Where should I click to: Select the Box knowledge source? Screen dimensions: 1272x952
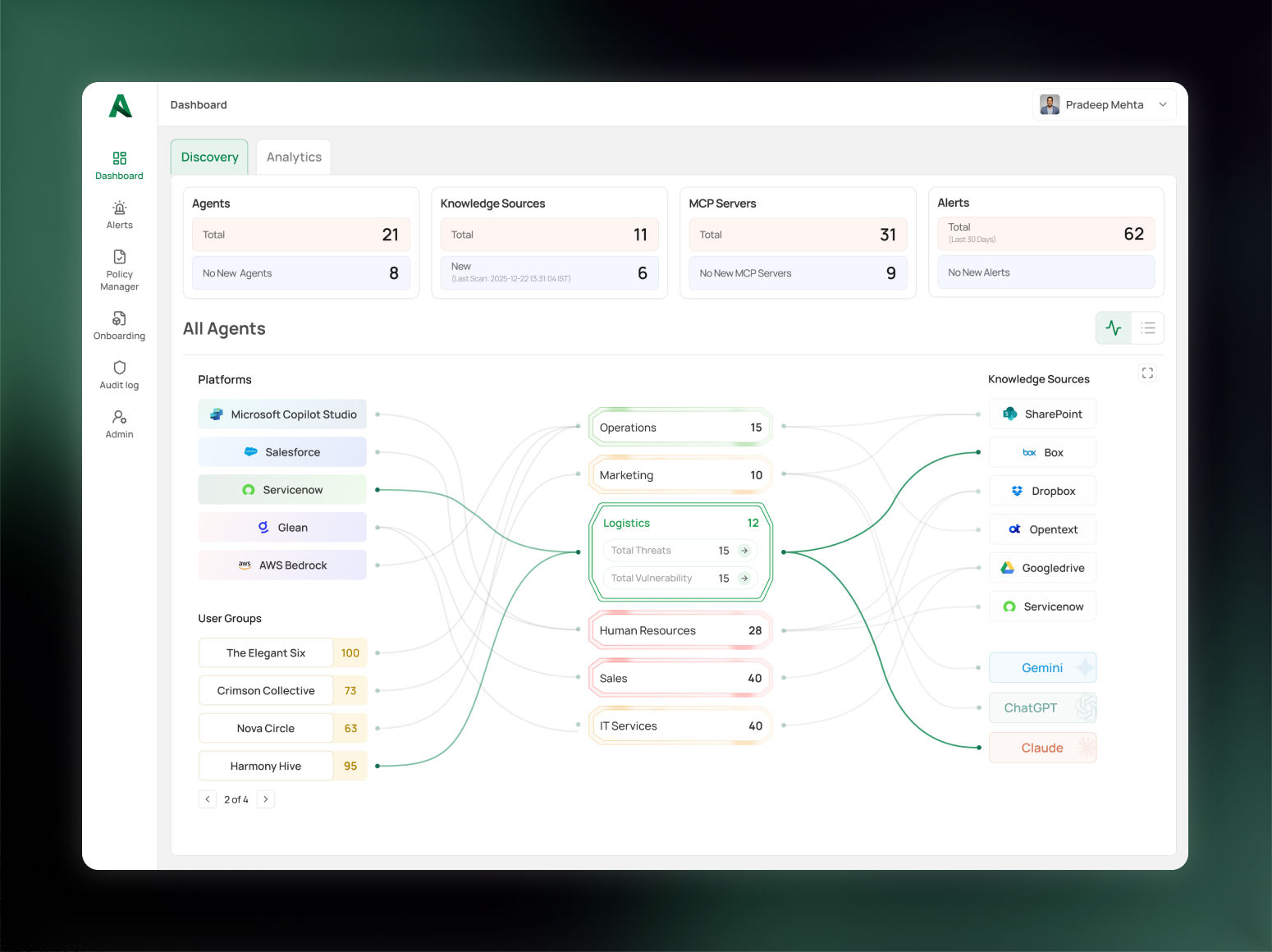[x=1042, y=453]
